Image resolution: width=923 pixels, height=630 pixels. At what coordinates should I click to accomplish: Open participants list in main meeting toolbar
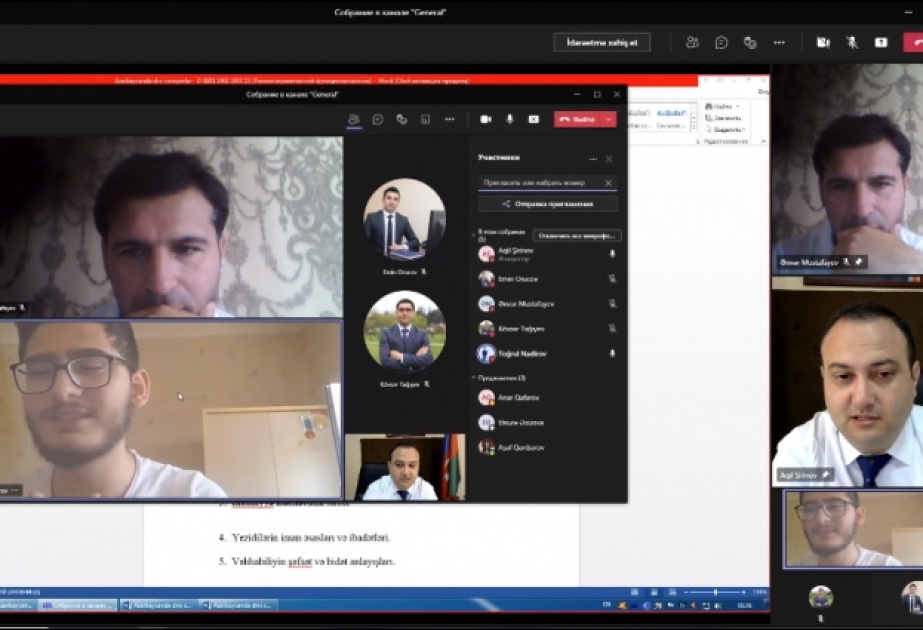[x=692, y=42]
